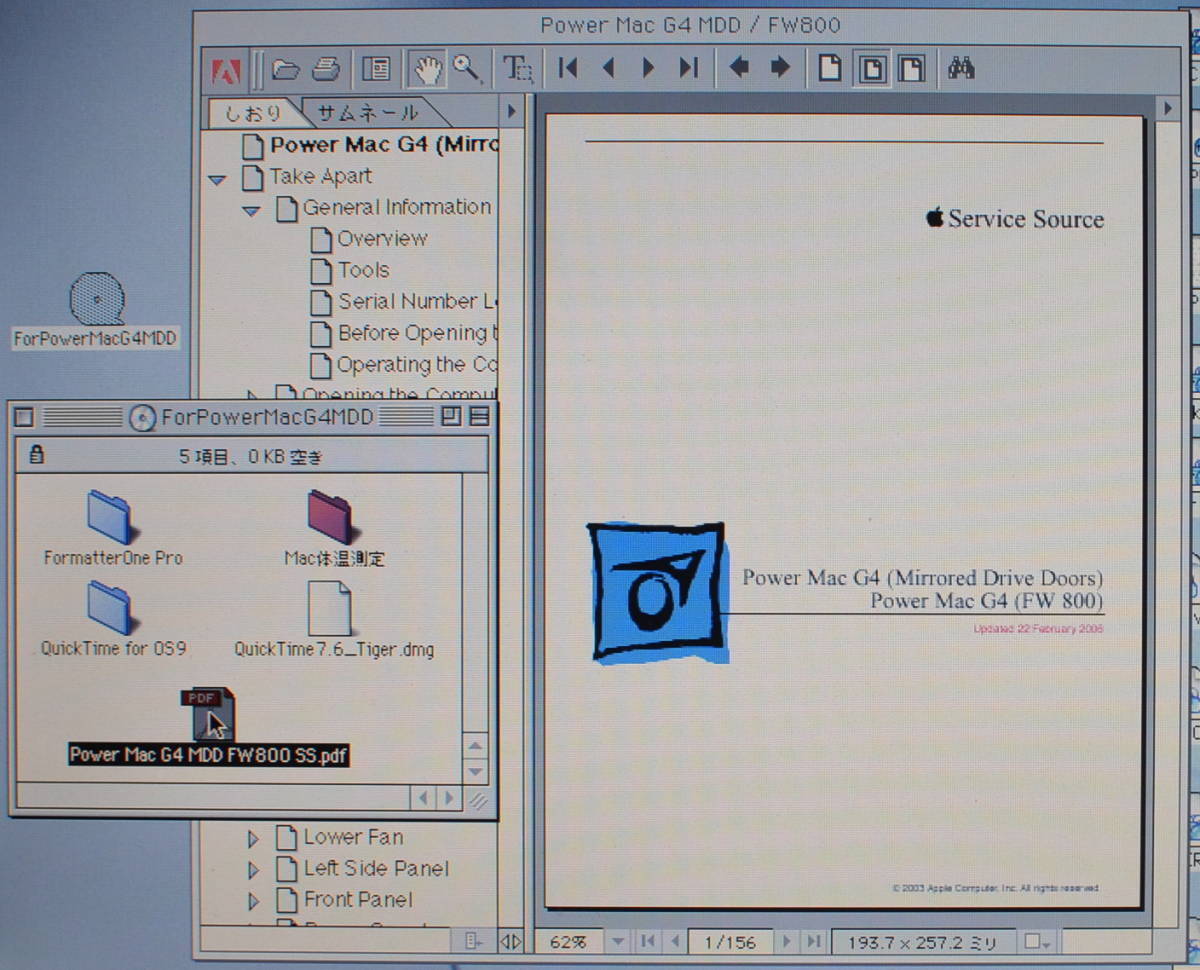Open the page layout dropdown
Viewport: 1200px width, 970px height.
tap(1039, 941)
